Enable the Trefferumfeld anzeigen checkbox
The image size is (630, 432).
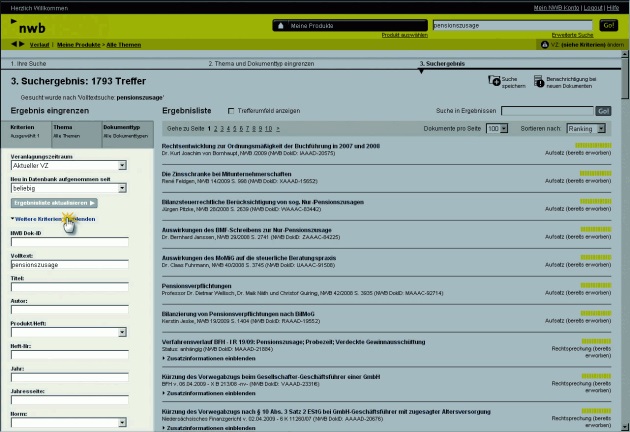232,110
